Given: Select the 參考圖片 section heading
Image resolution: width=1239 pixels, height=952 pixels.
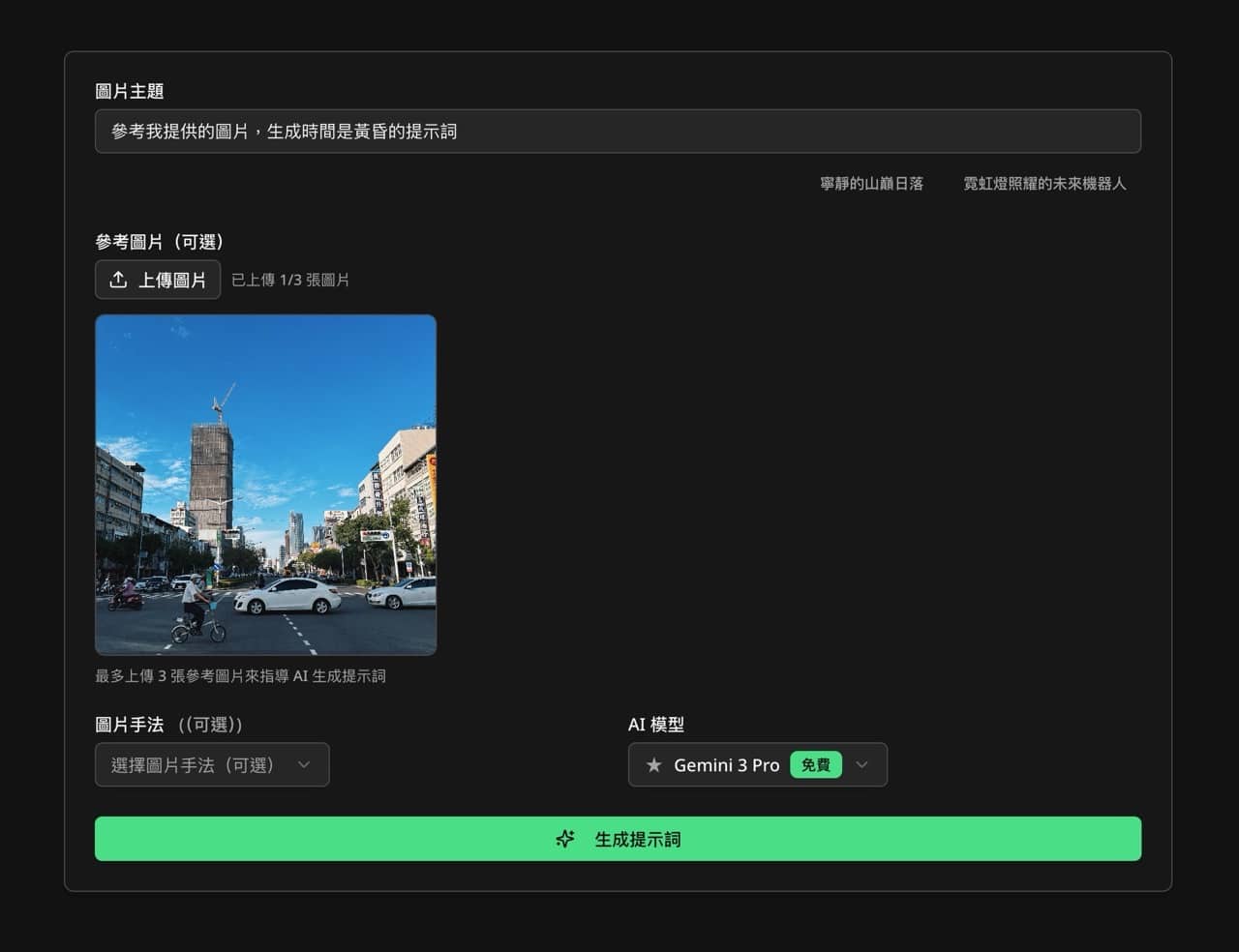Looking at the screenshot, I should [x=159, y=242].
